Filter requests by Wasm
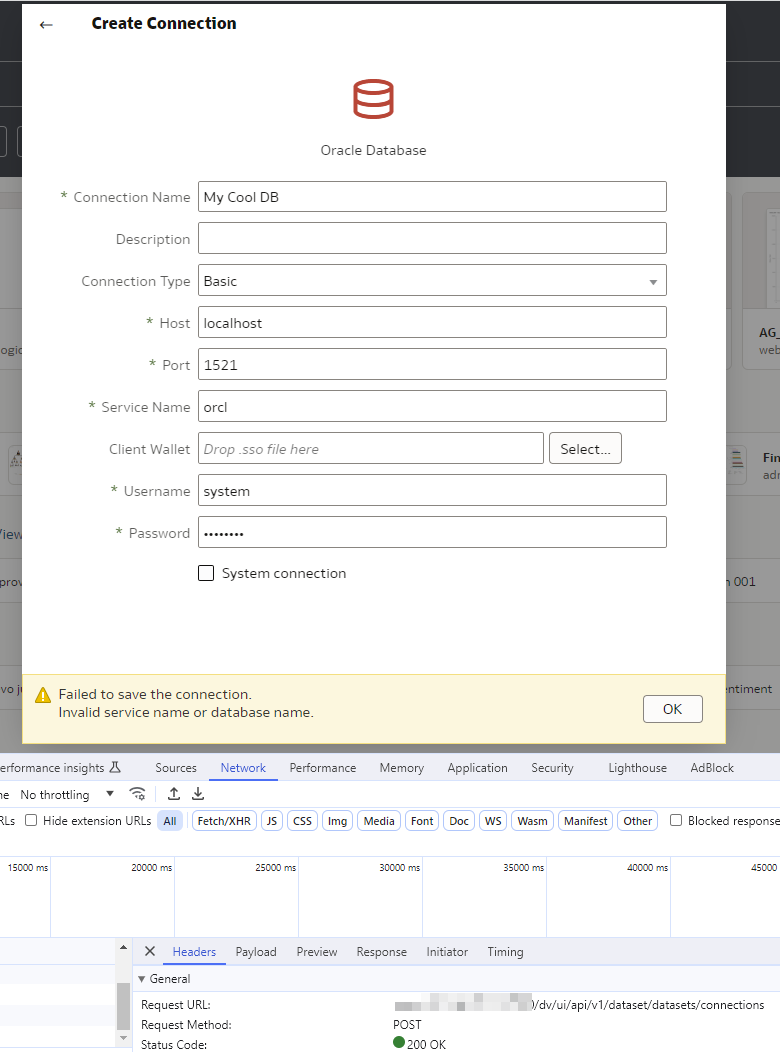 pyautogui.click(x=533, y=821)
